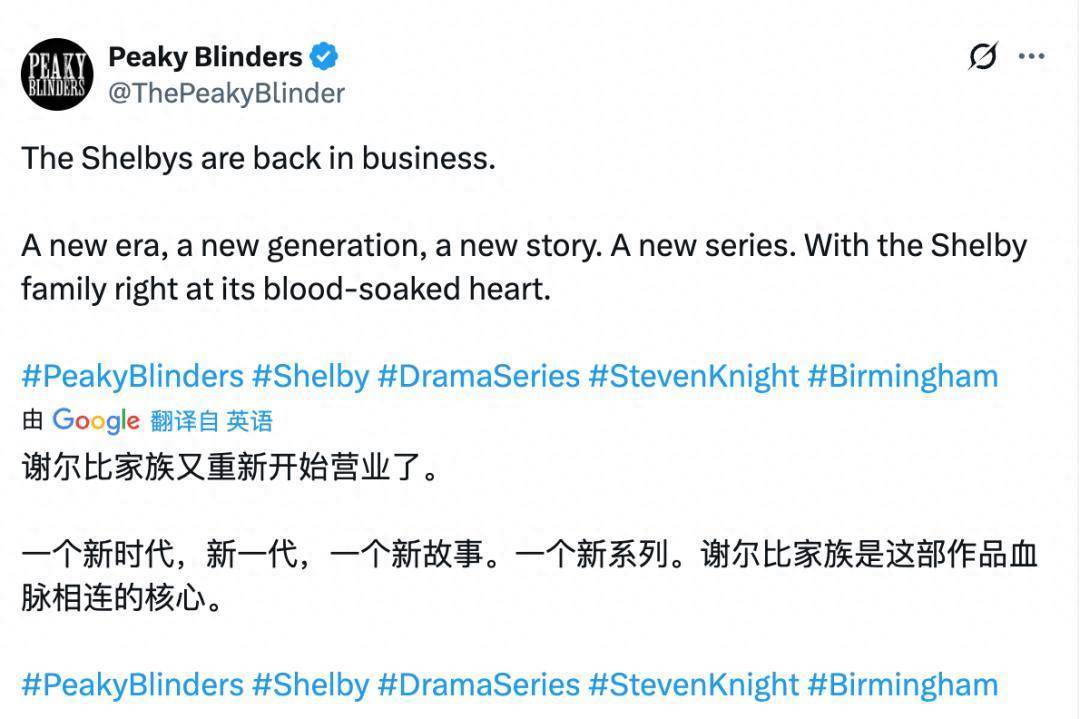This screenshot has width=1080, height=719.
Task: Open #StevenKnight hashtag below the Chinese translation
Action: (694, 685)
